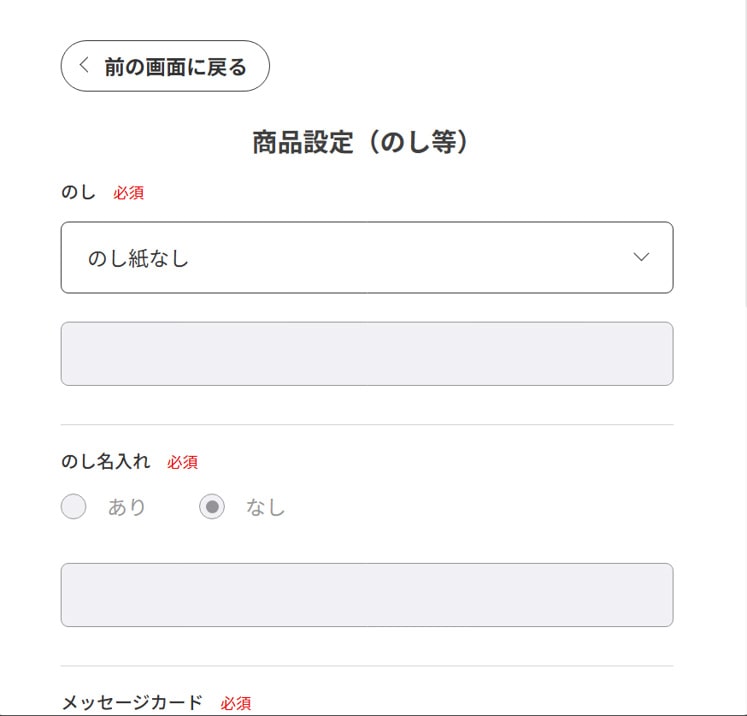Expand the のし dropdown using its chevron arrow
The height and width of the screenshot is (716, 747).
click(x=642, y=258)
